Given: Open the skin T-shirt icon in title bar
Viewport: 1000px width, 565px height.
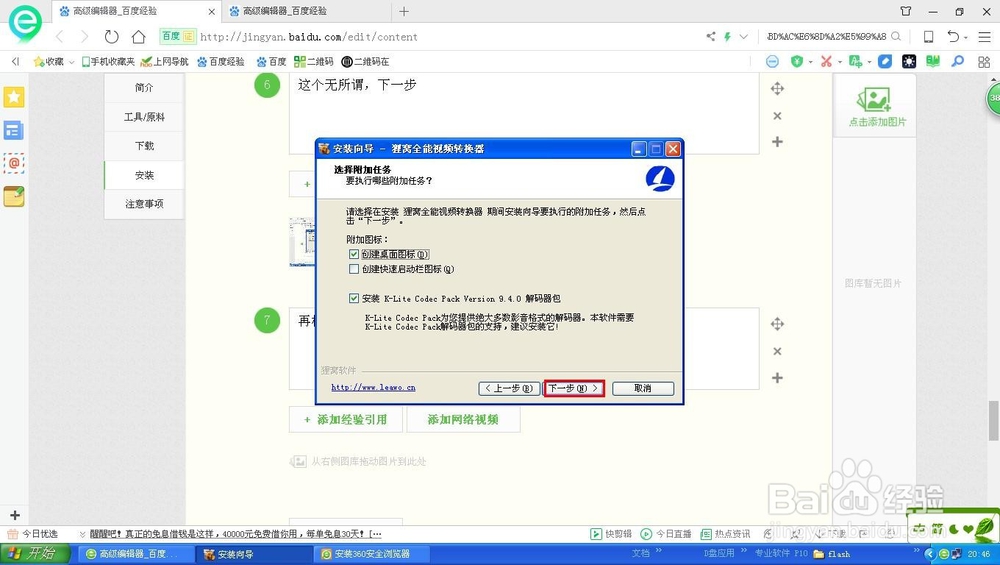Looking at the screenshot, I should 906,11.
